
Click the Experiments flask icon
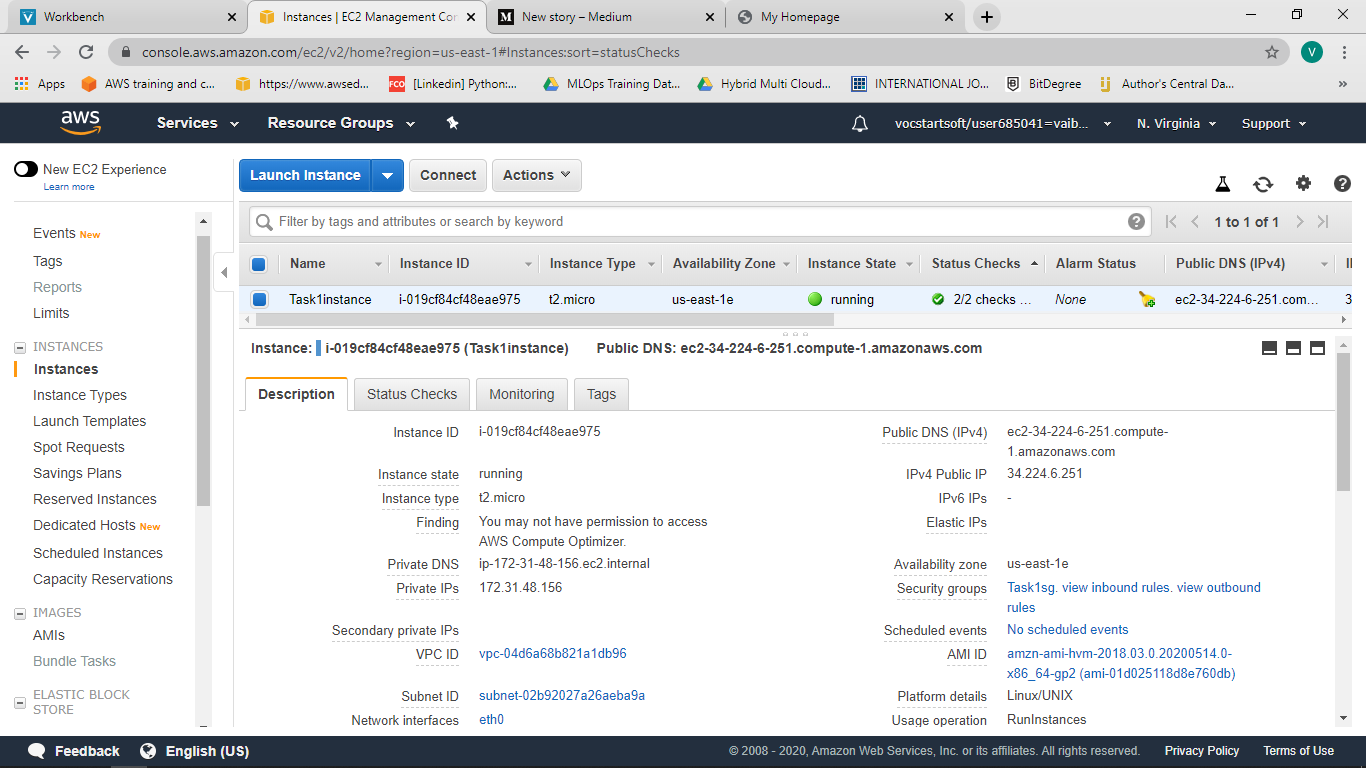click(1223, 184)
